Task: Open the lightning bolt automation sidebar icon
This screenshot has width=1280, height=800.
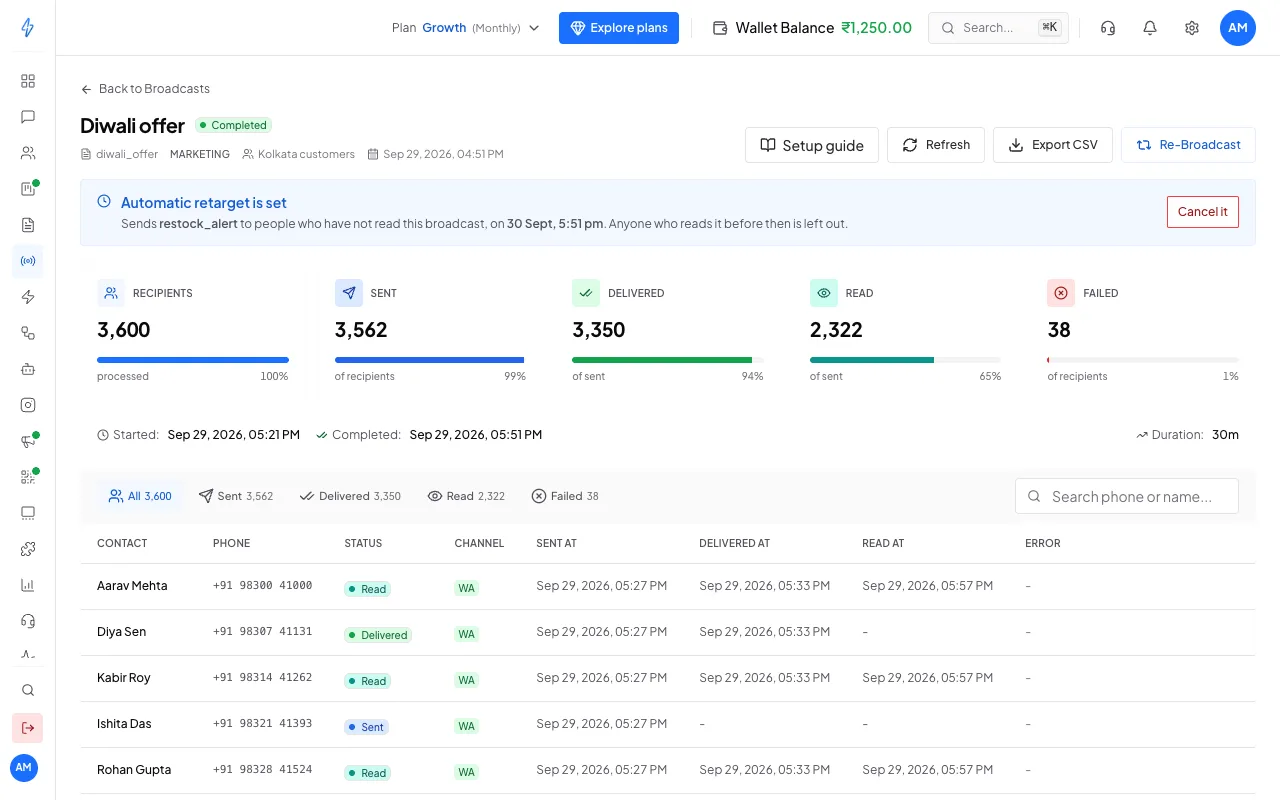Action: pos(28,297)
